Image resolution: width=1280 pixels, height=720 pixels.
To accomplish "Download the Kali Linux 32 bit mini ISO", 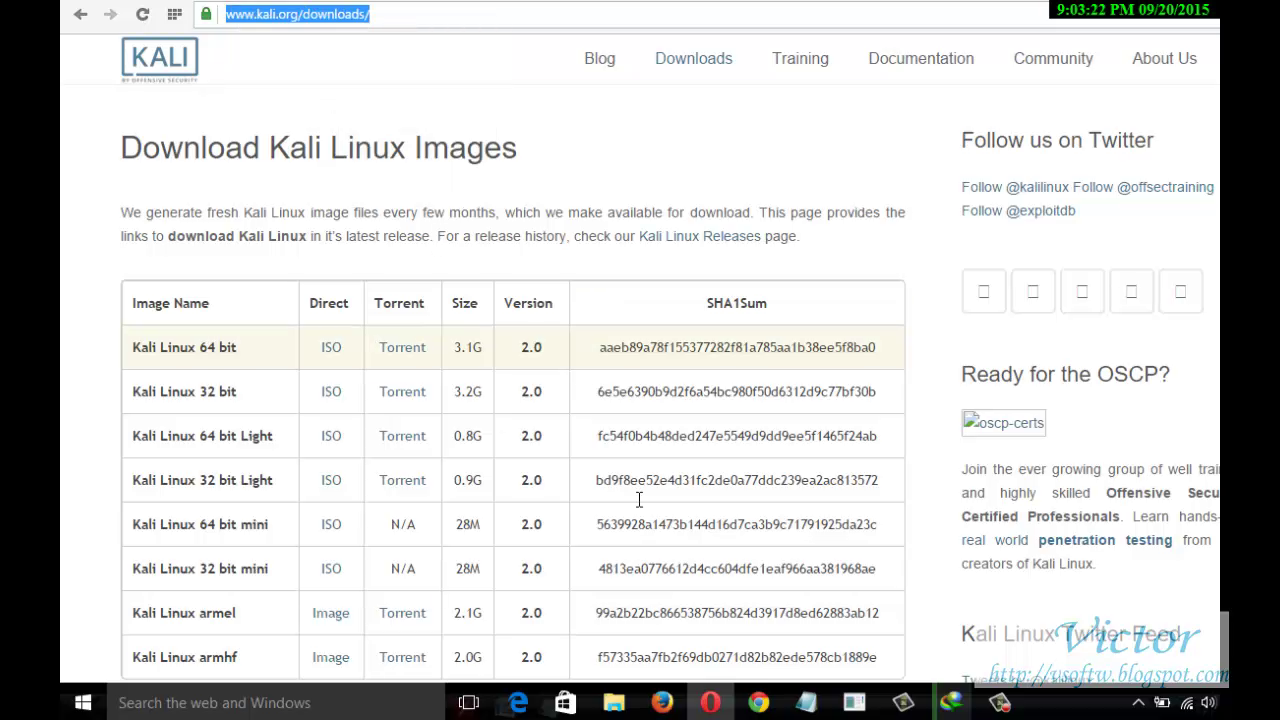I will pyautogui.click(x=331, y=568).
